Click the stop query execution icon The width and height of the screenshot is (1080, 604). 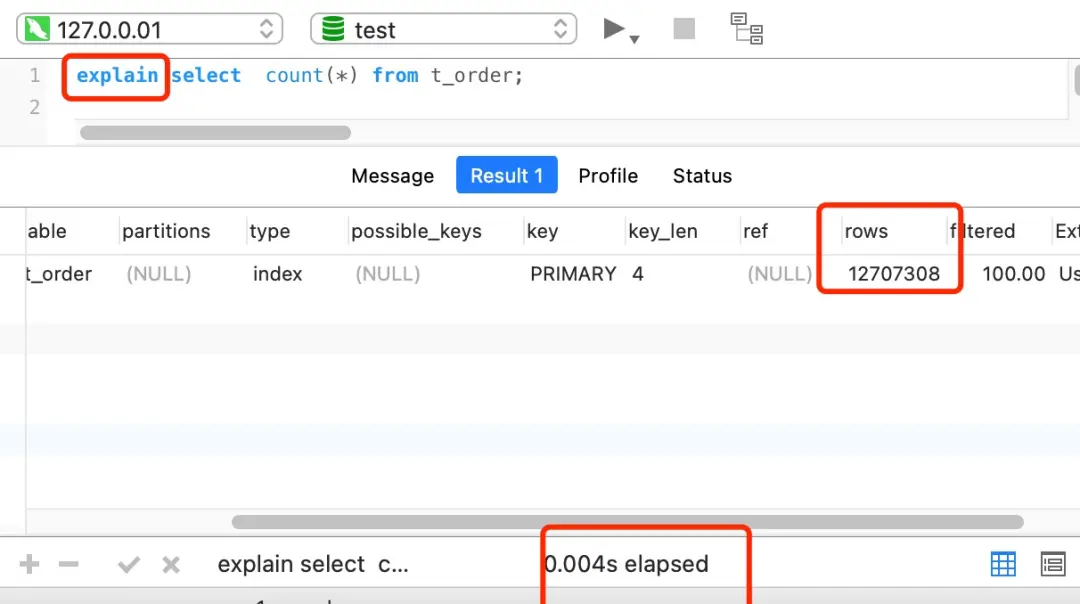[x=683, y=28]
